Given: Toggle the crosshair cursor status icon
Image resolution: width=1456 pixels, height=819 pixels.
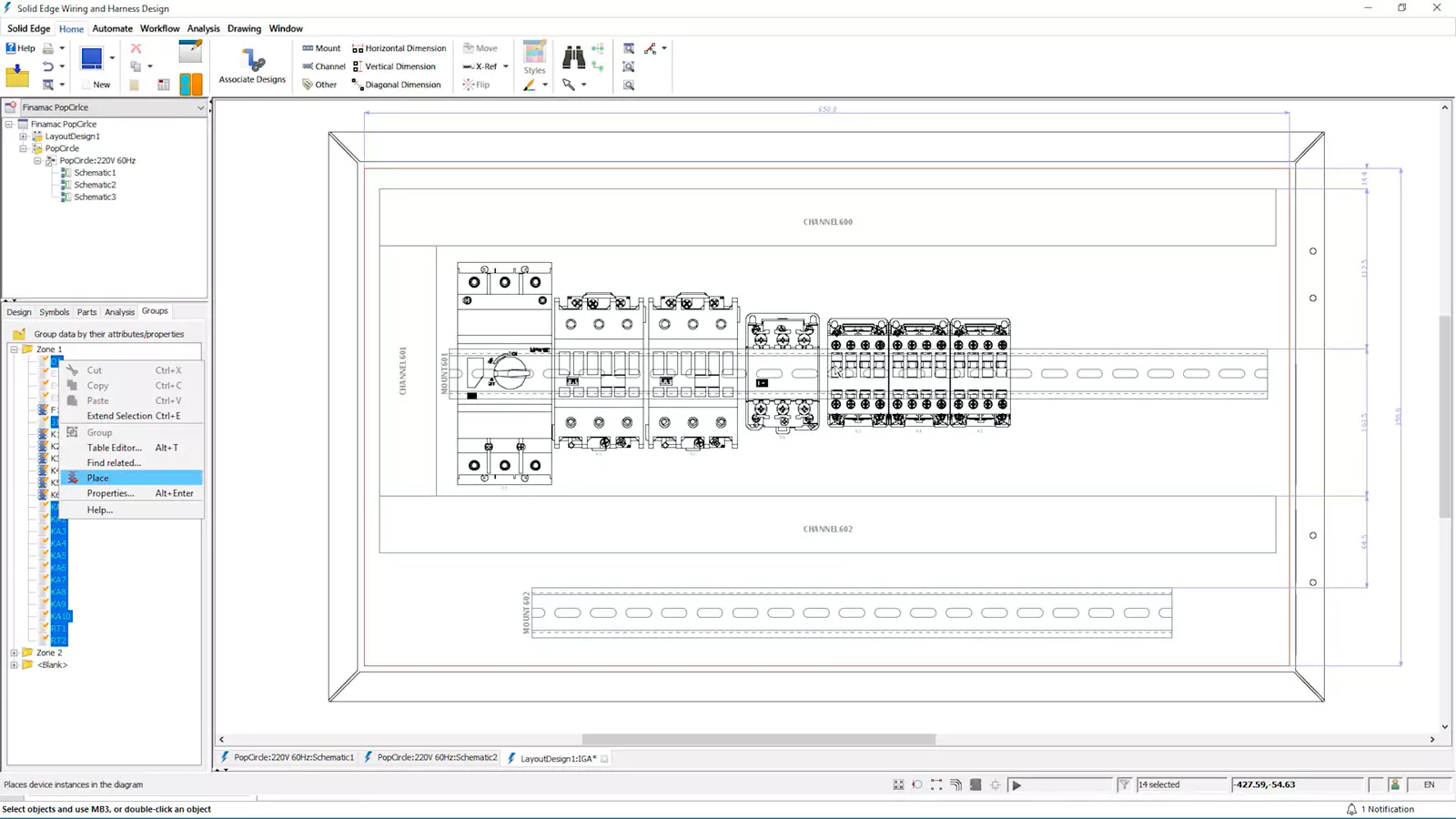Looking at the screenshot, I should 995,784.
